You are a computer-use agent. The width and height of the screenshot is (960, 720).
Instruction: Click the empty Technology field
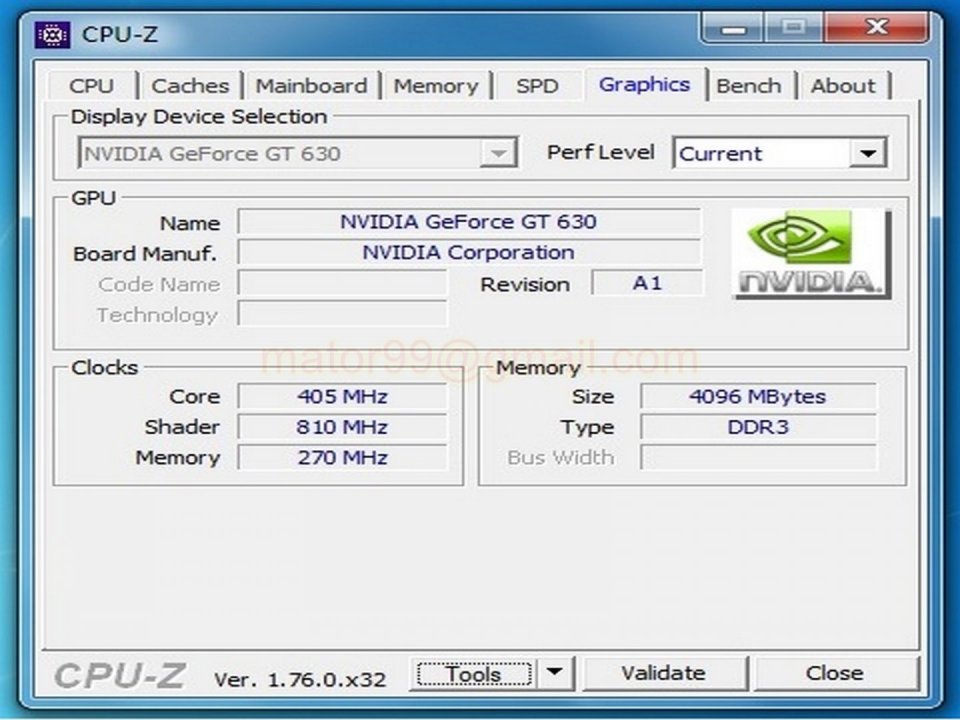(342, 314)
